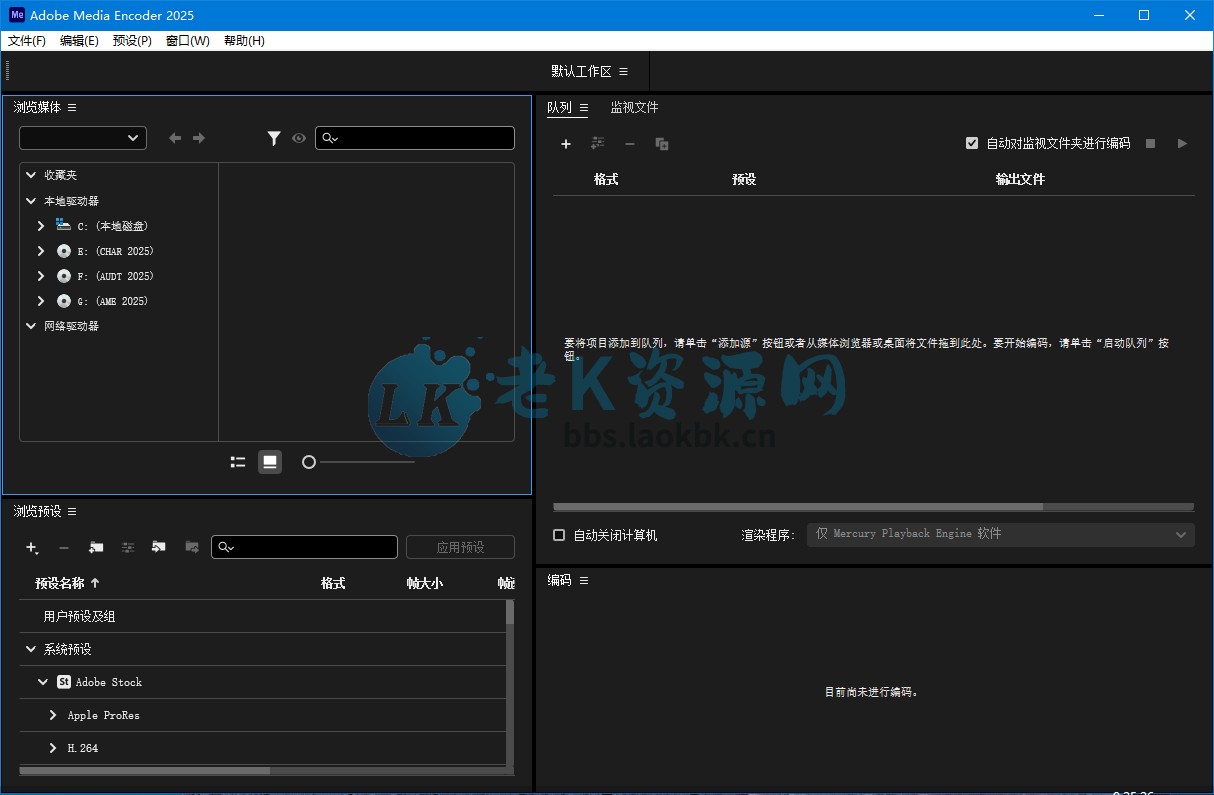
Task: Open the 队列 panel menu icon
Action: click(584, 107)
